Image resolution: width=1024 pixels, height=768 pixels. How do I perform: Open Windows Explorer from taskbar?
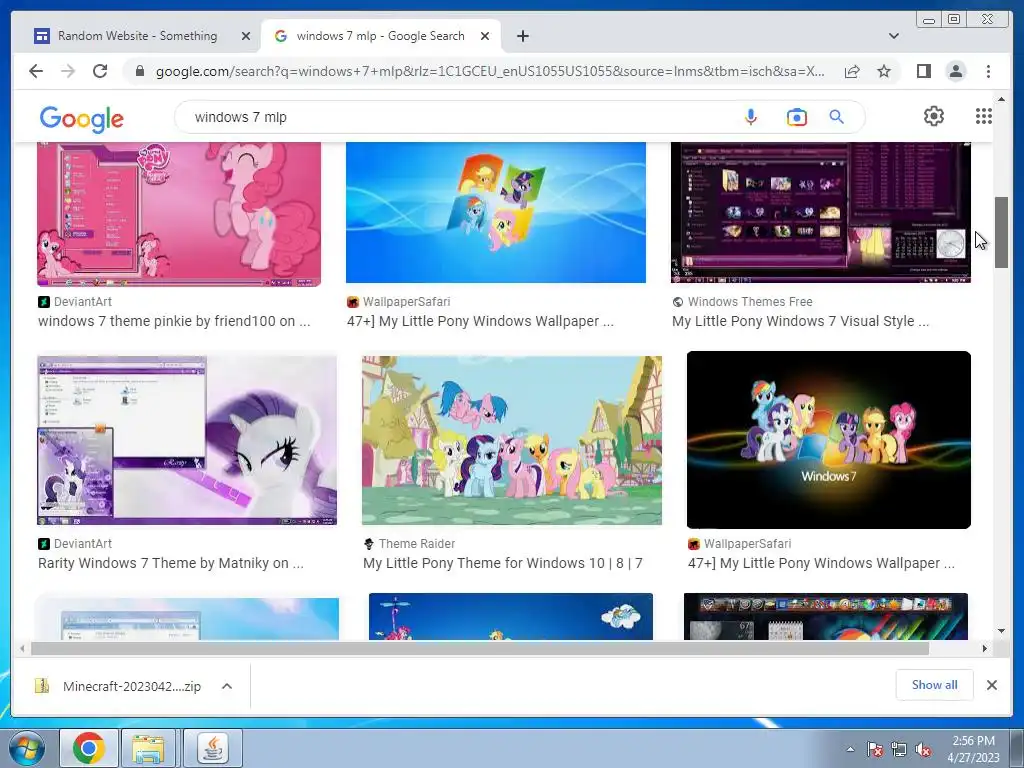148,748
